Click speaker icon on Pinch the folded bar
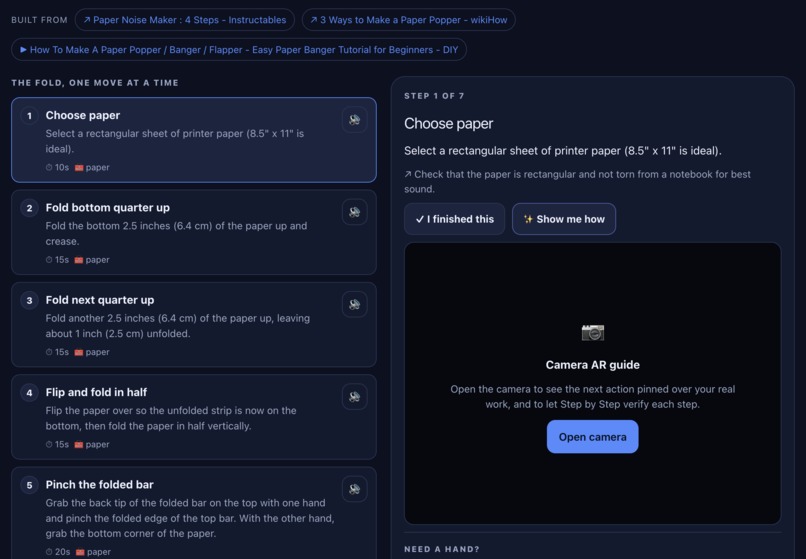 click(x=354, y=489)
